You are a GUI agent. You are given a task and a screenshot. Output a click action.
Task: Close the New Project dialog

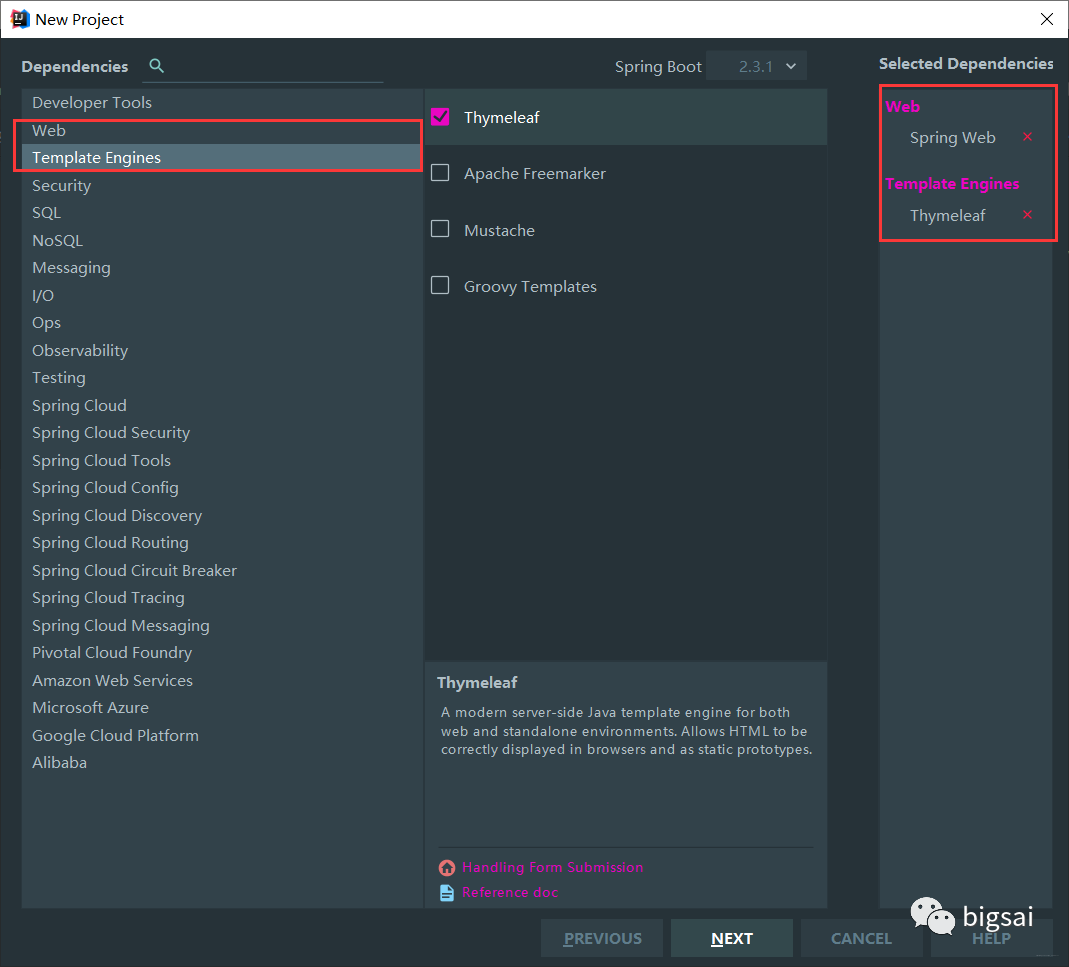(1047, 19)
